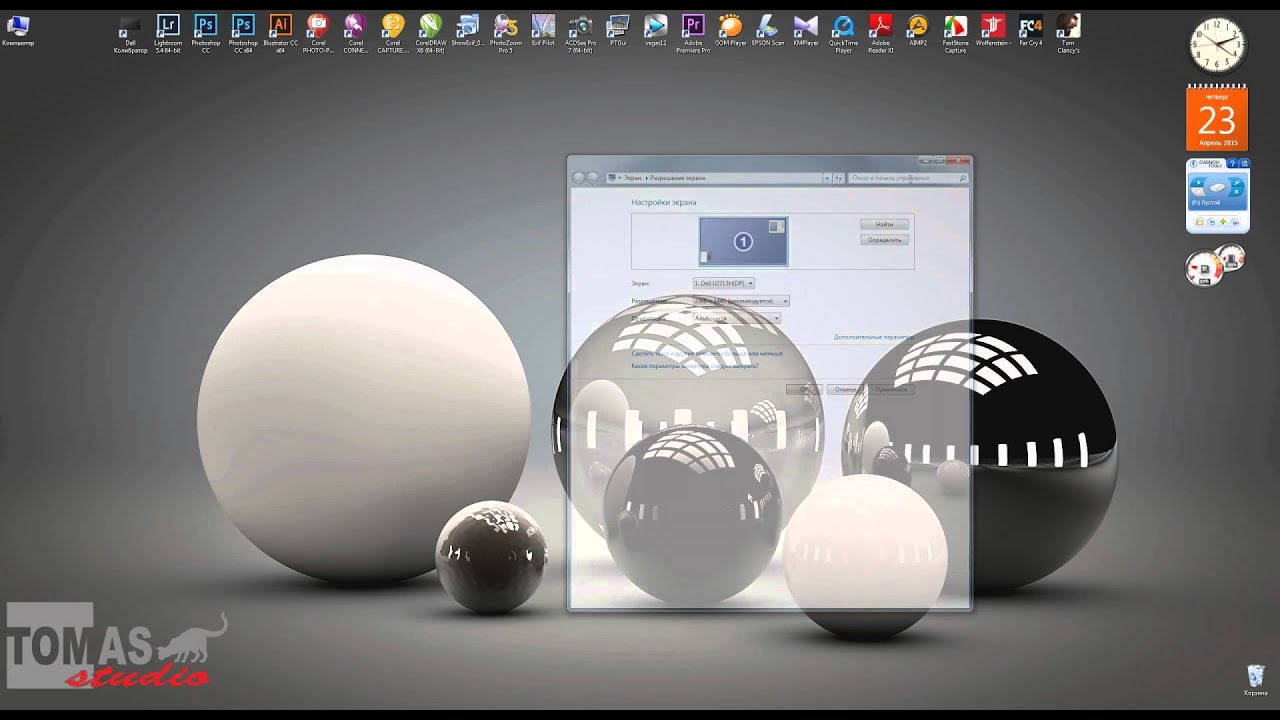Image resolution: width=1280 pixels, height=720 pixels.
Task: Open the Компьютер desktop icon
Action: pyautogui.click(x=18, y=31)
